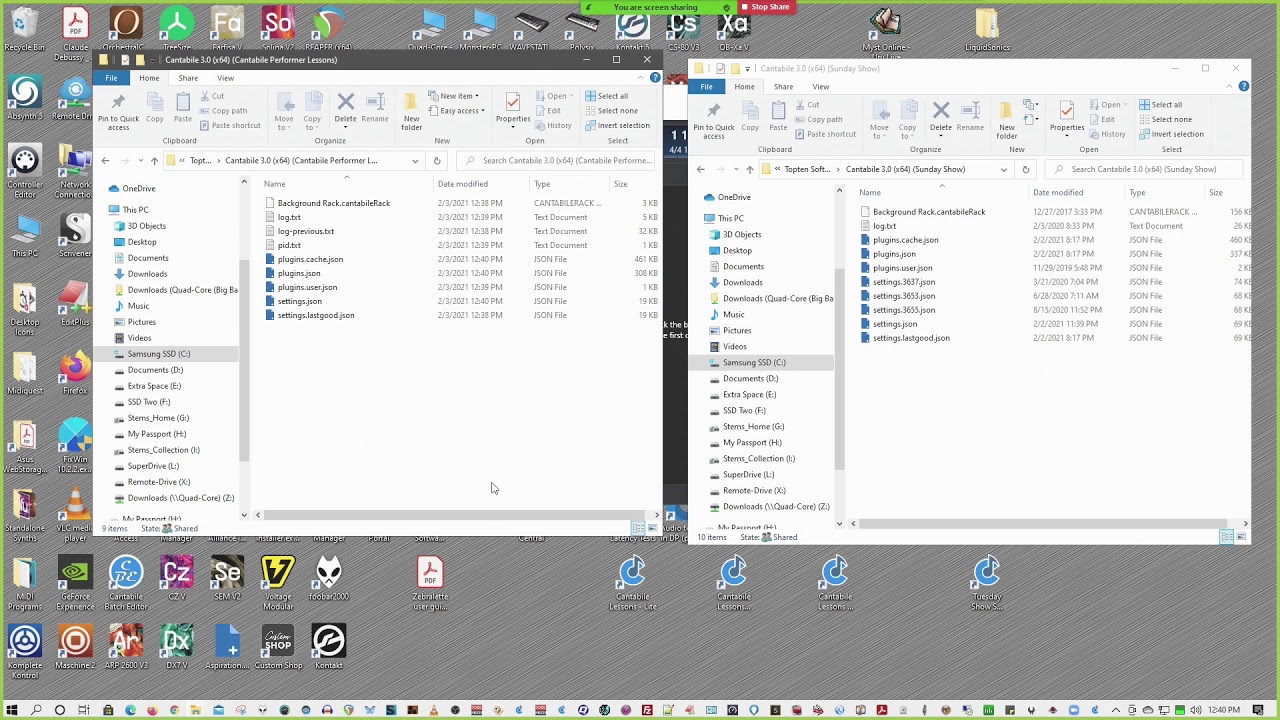Open Tuesday Show desktop shortcut
1280x720 pixels.
pyautogui.click(x=986, y=585)
